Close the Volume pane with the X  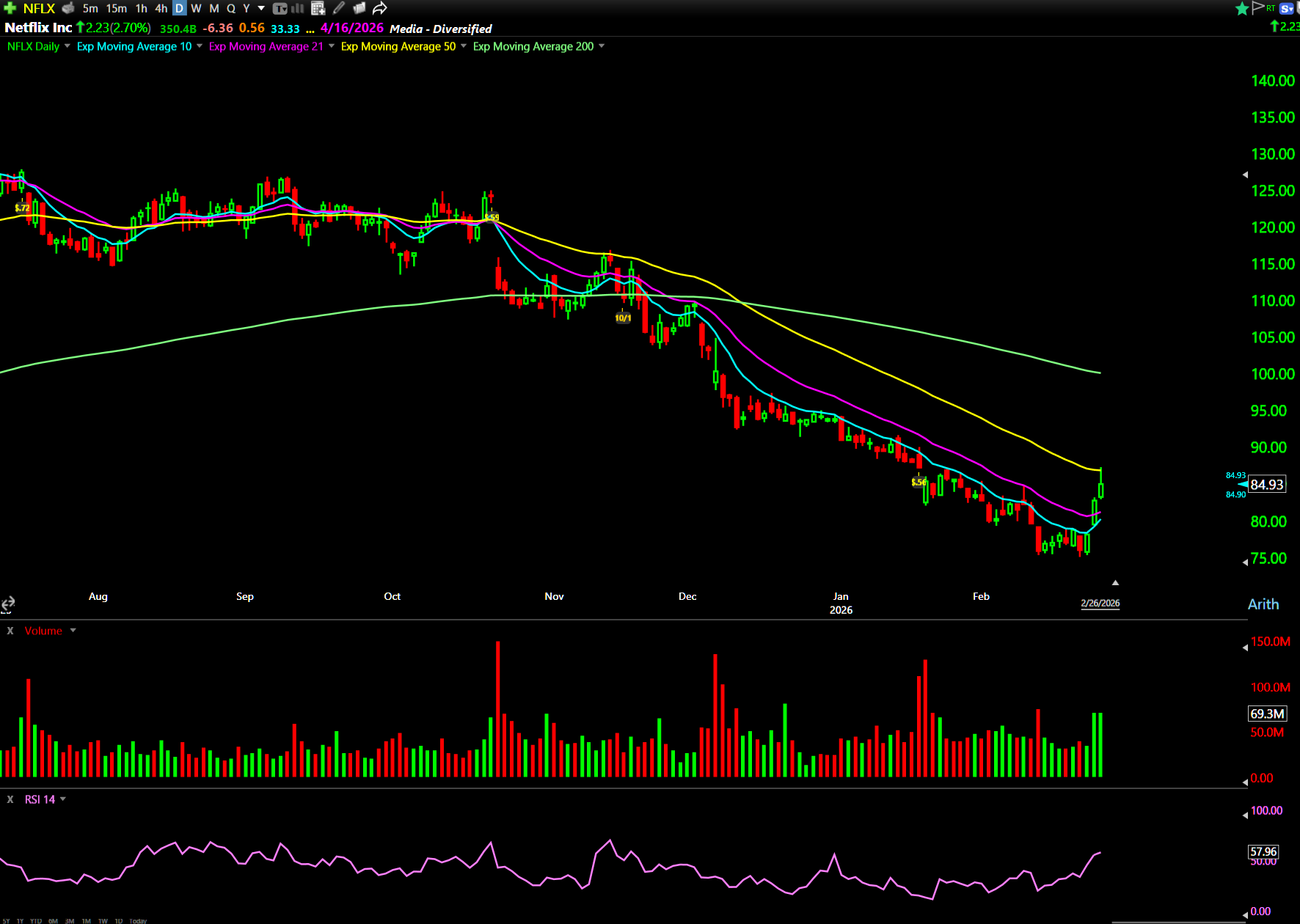(x=10, y=631)
